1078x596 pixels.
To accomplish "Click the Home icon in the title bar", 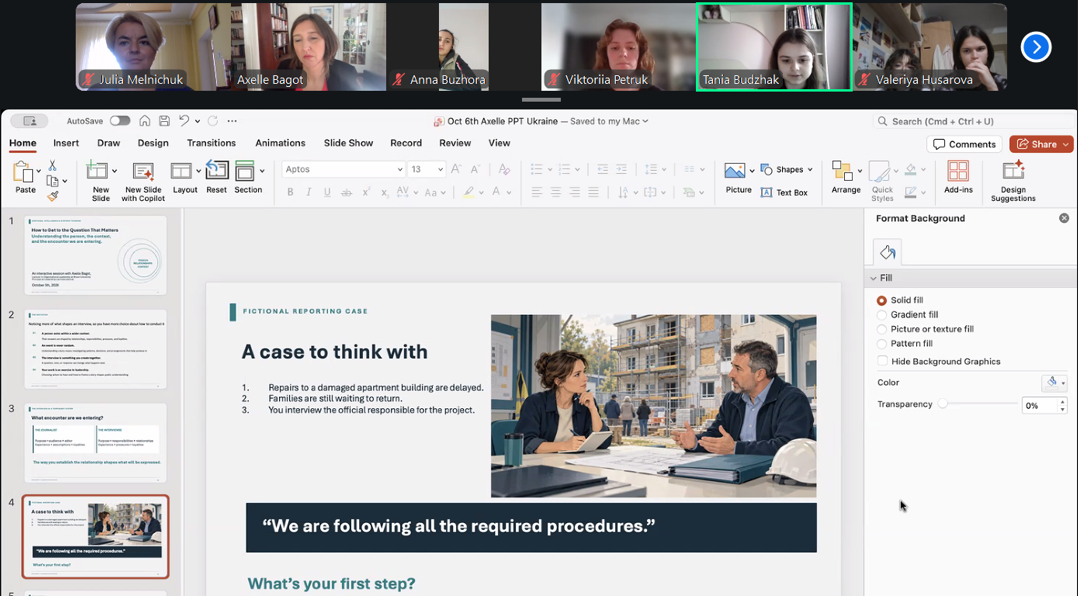I will click(x=144, y=121).
